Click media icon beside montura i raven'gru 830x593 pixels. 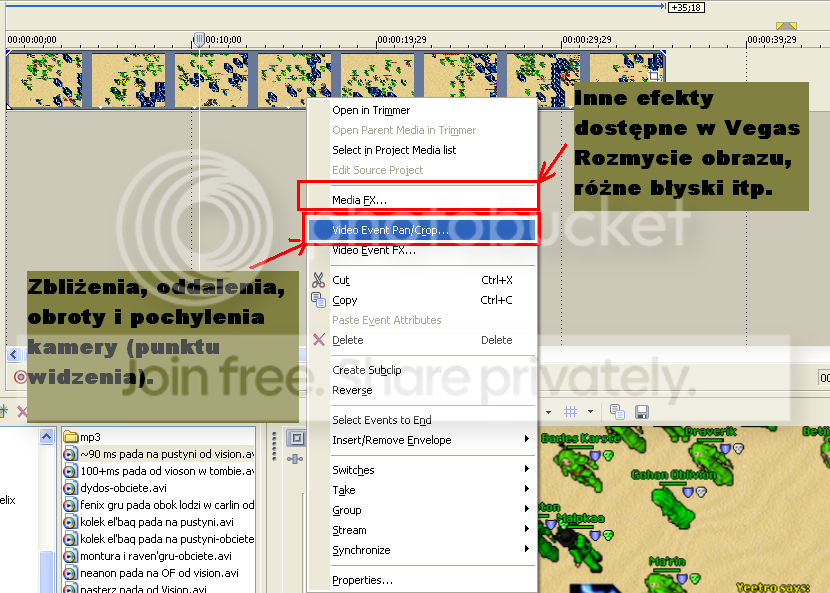(70, 556)
